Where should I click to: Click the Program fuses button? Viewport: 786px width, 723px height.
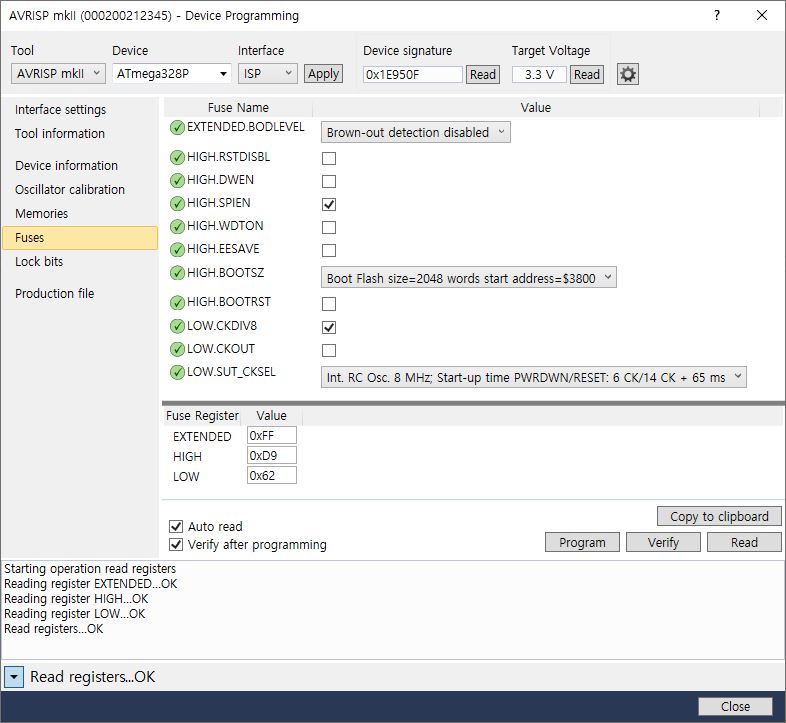tap(582, 543)
